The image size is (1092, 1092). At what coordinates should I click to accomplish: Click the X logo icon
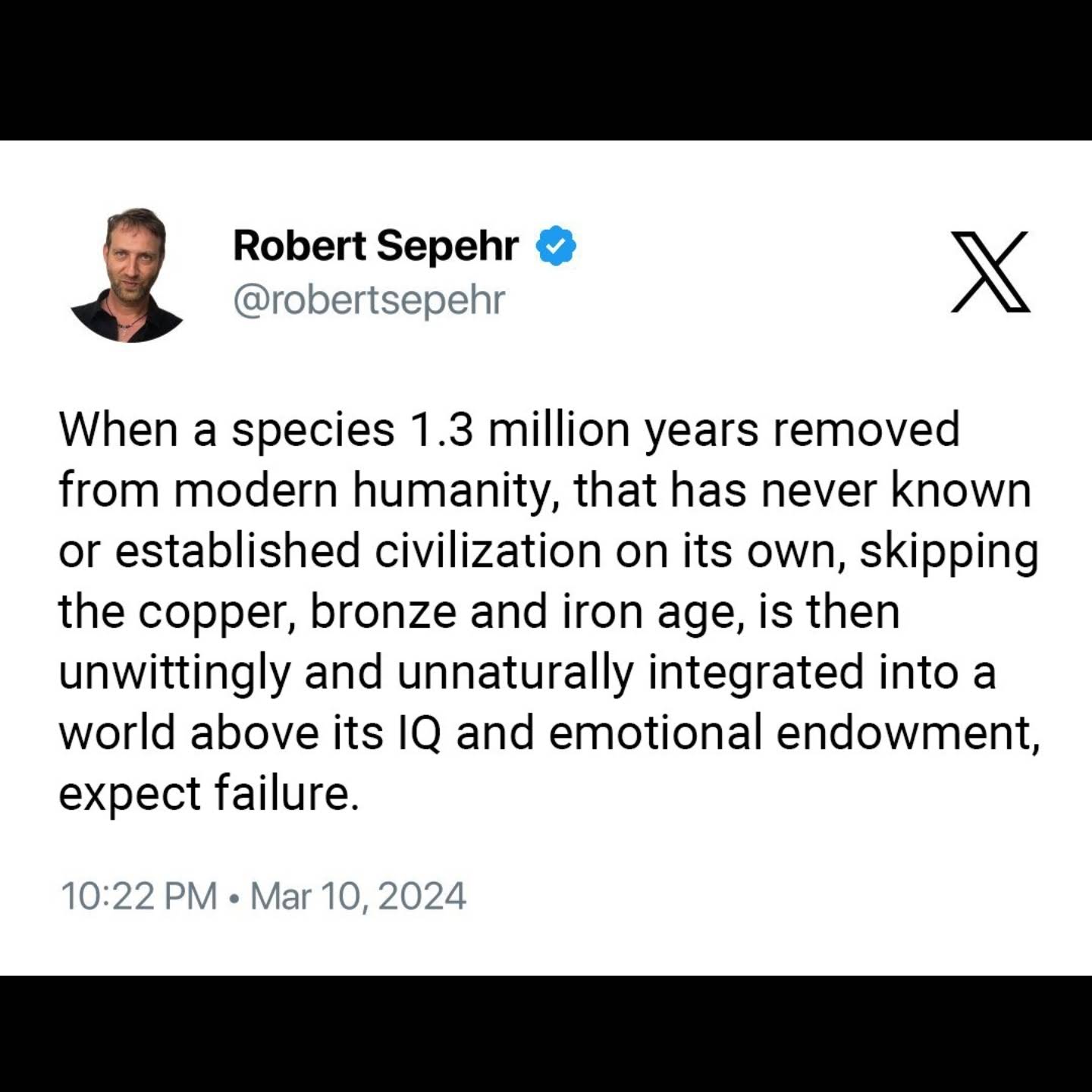click(990, 271)
